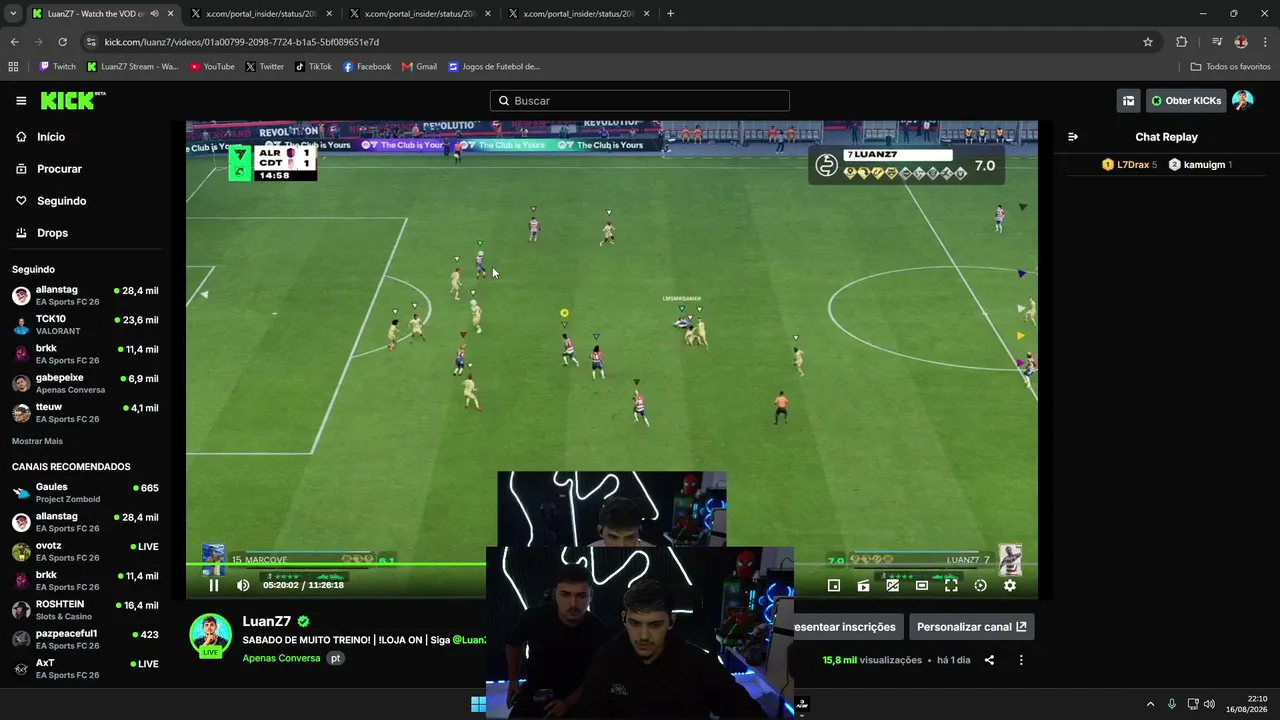1280x720 pixels.
Task: Open the TikTok bookmark
Action: (313, 67)
